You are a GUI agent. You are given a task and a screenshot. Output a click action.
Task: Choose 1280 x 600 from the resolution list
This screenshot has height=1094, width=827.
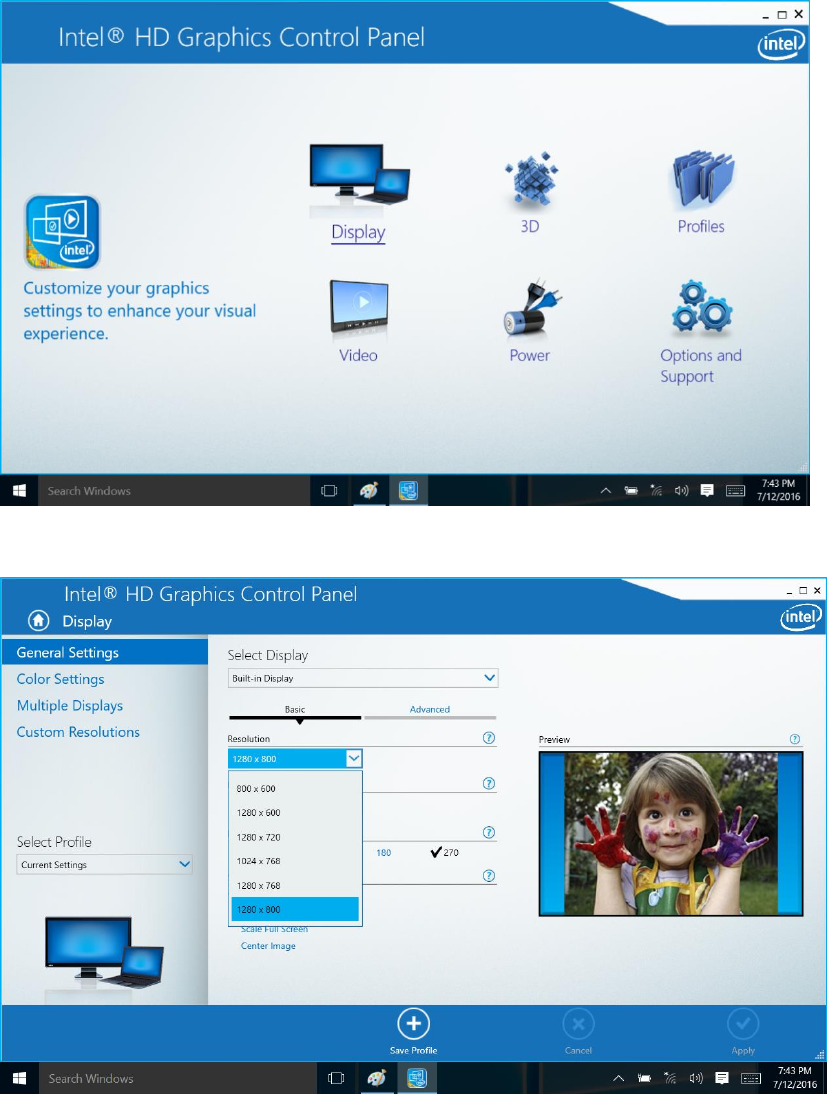pos(295,813)
